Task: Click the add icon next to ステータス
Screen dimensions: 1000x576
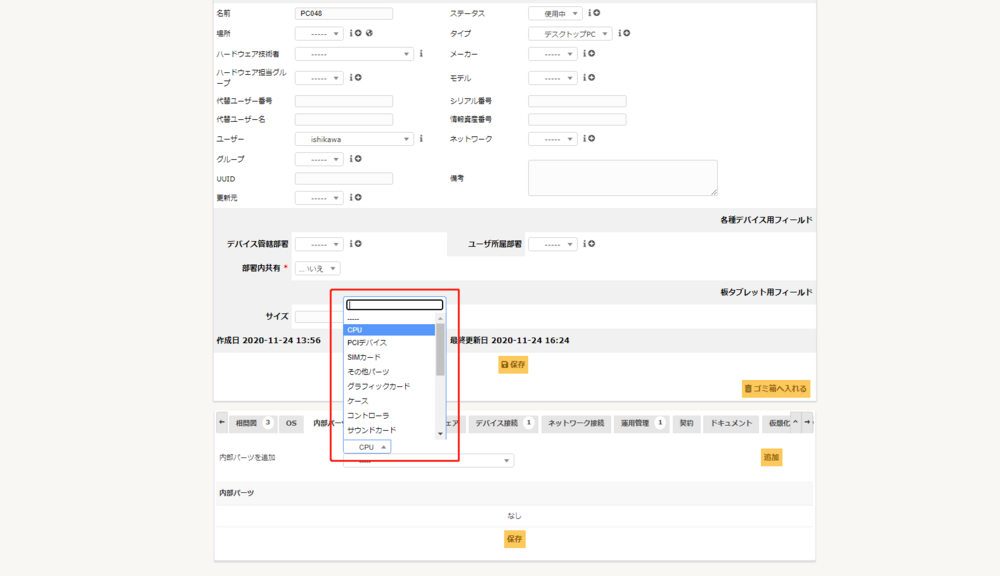Action: point(597,13)
